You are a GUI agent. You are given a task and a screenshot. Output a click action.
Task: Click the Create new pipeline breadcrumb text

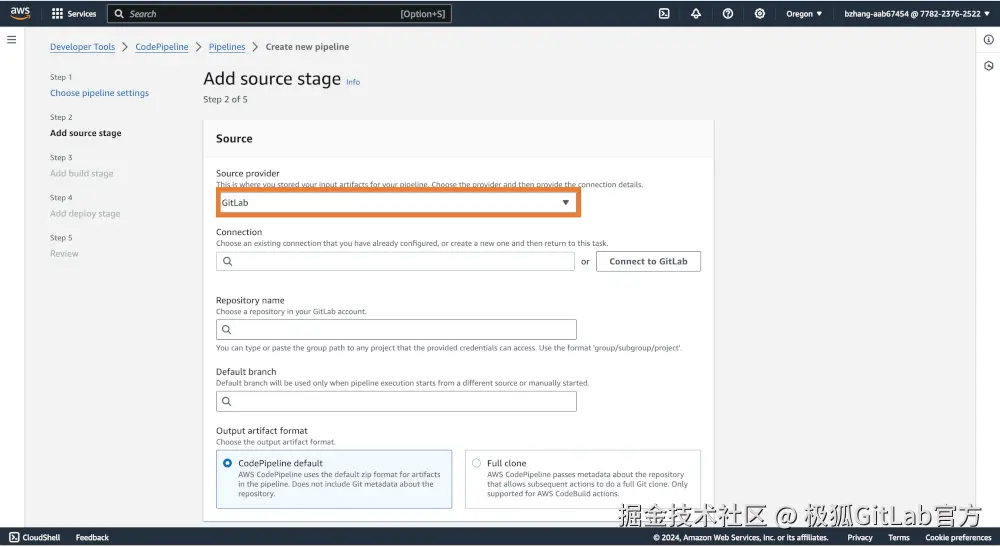tap(307, 47)
